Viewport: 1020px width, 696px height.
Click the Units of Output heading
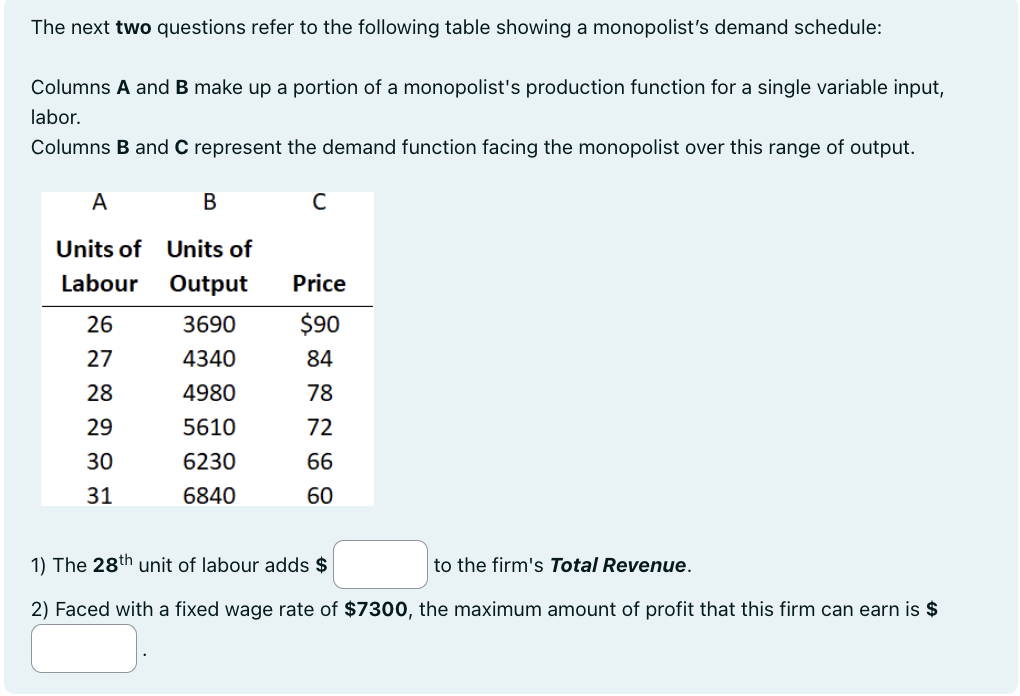[x=209, y=266]
